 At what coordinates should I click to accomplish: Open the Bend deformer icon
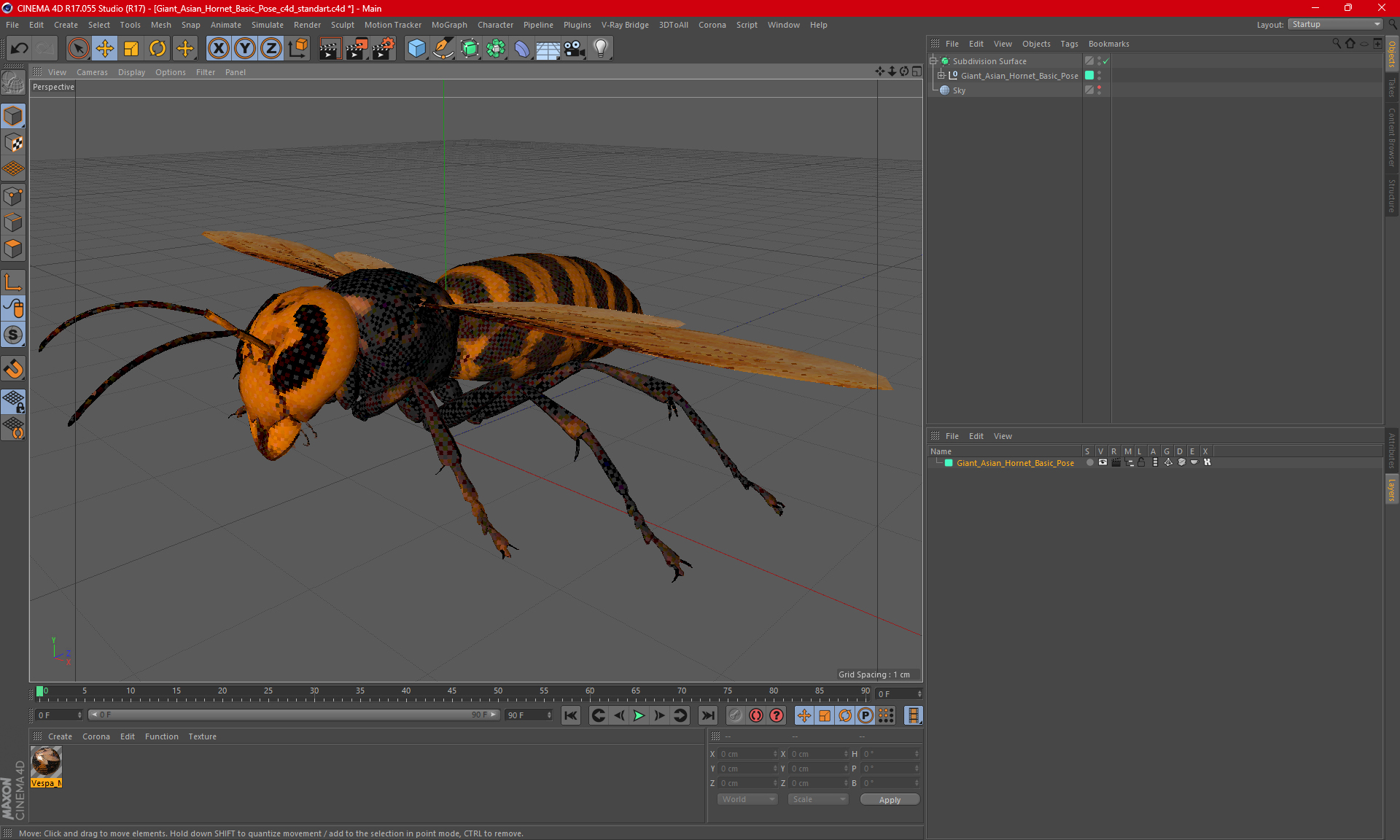tap(522, 48)
